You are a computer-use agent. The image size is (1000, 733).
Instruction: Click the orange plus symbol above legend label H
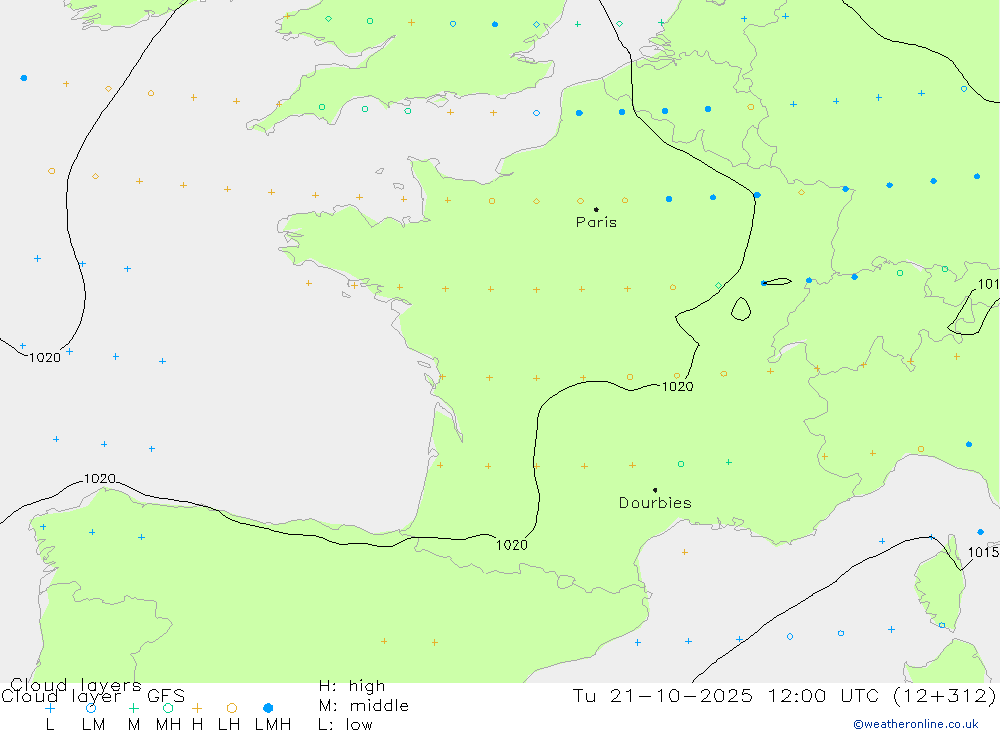tap(197, 708)
